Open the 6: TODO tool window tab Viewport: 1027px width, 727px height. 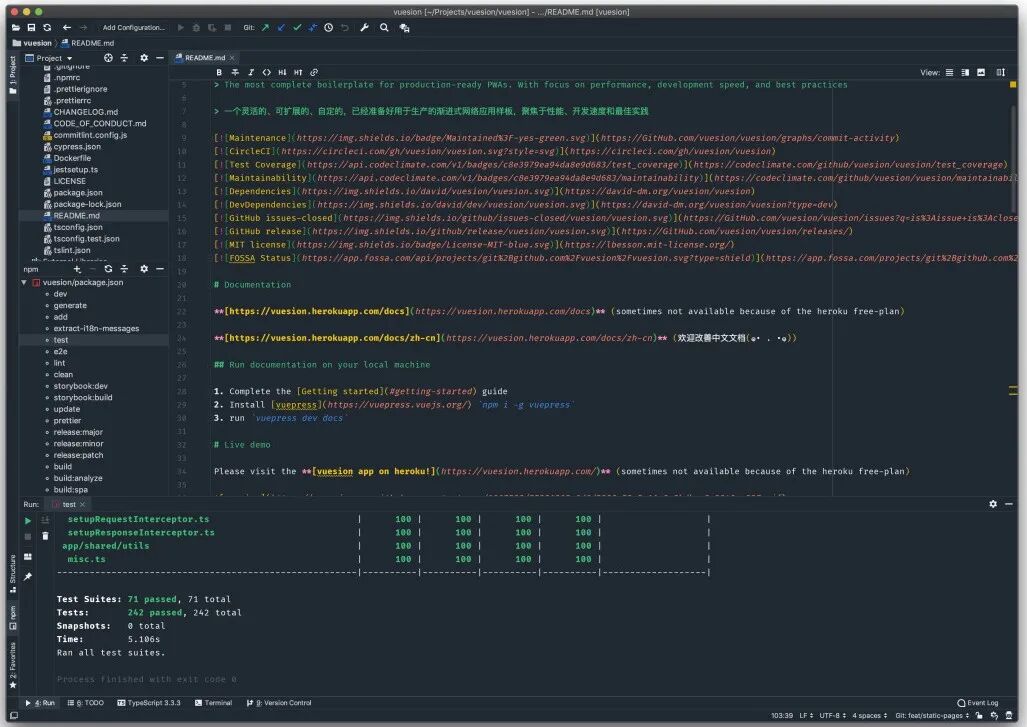click(86, 703)
